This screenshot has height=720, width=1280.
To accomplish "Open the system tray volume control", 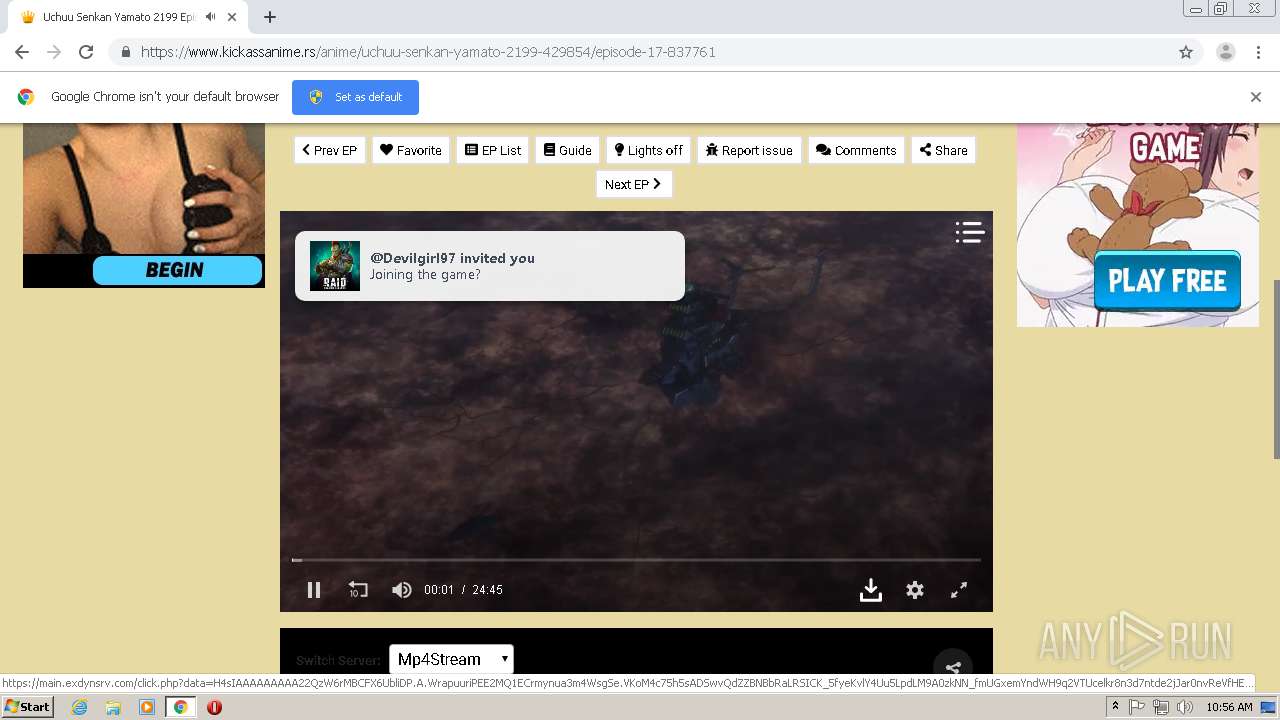I will point(1185,707).
